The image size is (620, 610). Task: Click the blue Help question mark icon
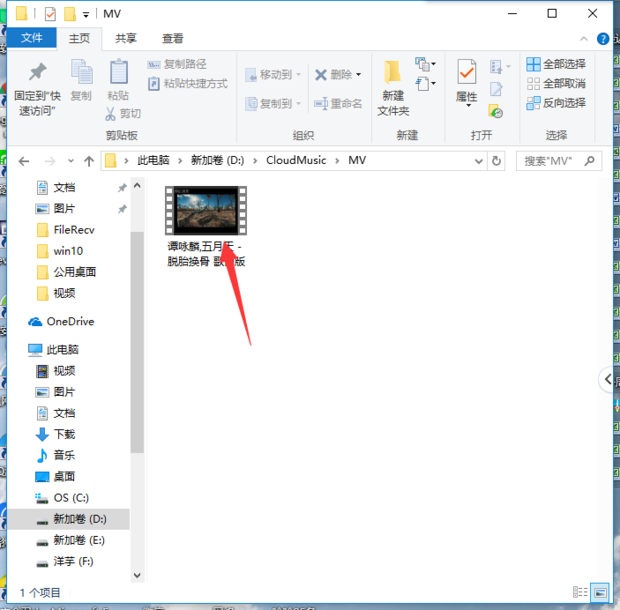(x=603, y=39)
